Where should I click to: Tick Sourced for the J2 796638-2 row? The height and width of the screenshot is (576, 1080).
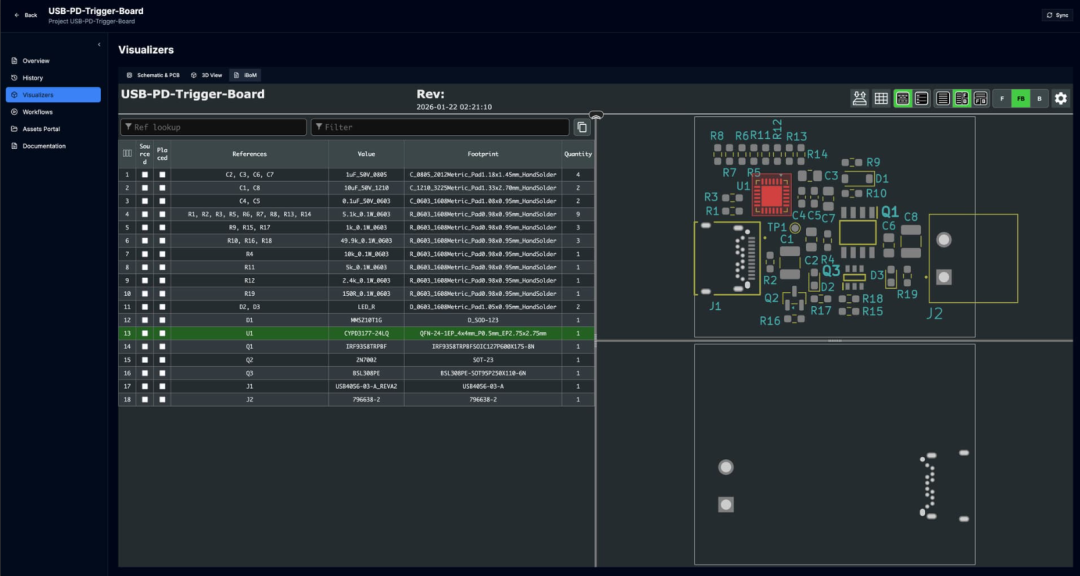pyautogui.click(x=145, y=400)
